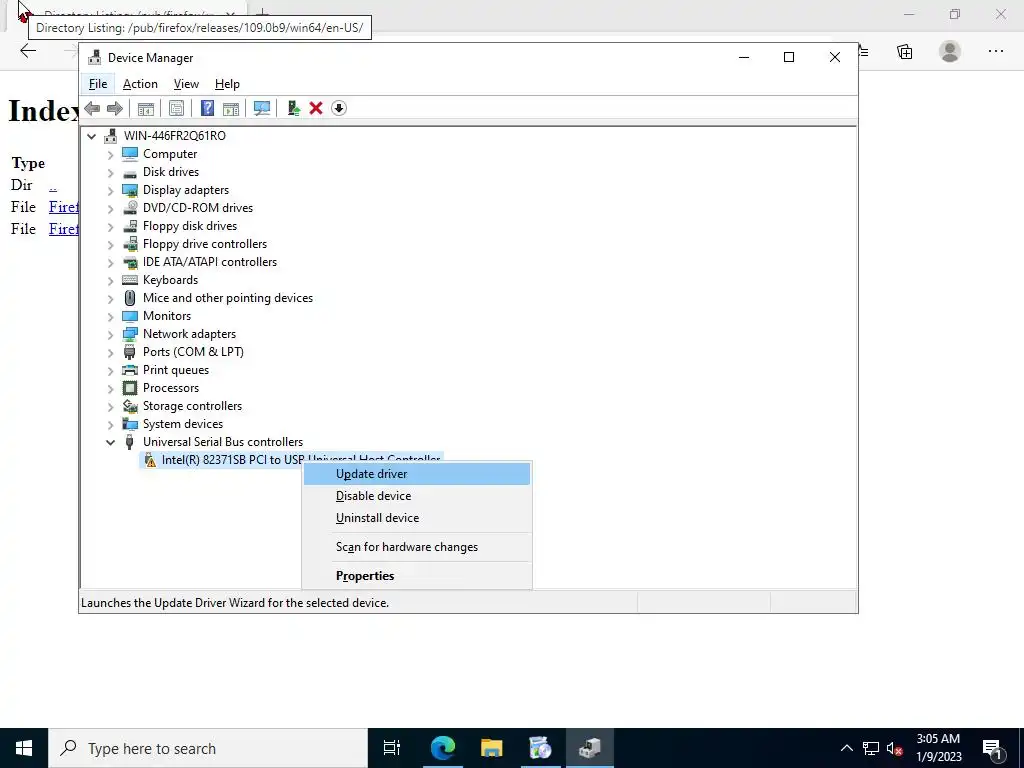1024x768 pixels.
Task: Click the Computer category icon
Action: tap(130, 154)
